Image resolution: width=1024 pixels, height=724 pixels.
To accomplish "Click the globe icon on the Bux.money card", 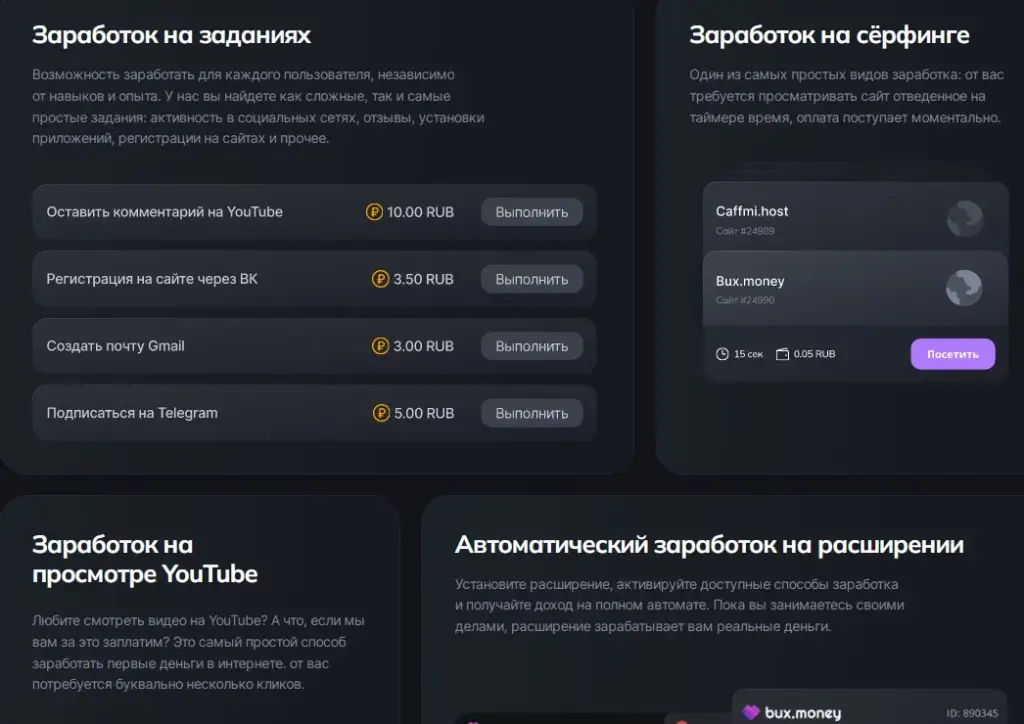I will pos(964,288).
